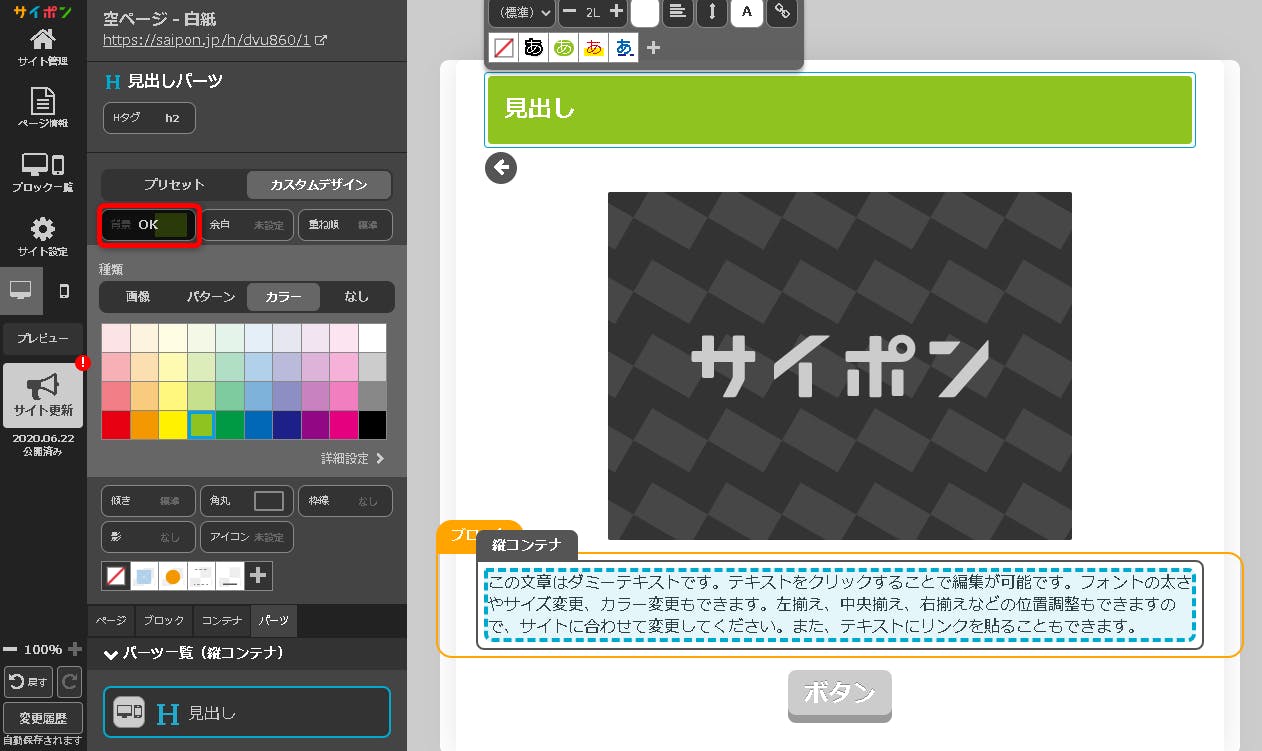Open the saipon.jp page URL link

coord(215,41)
